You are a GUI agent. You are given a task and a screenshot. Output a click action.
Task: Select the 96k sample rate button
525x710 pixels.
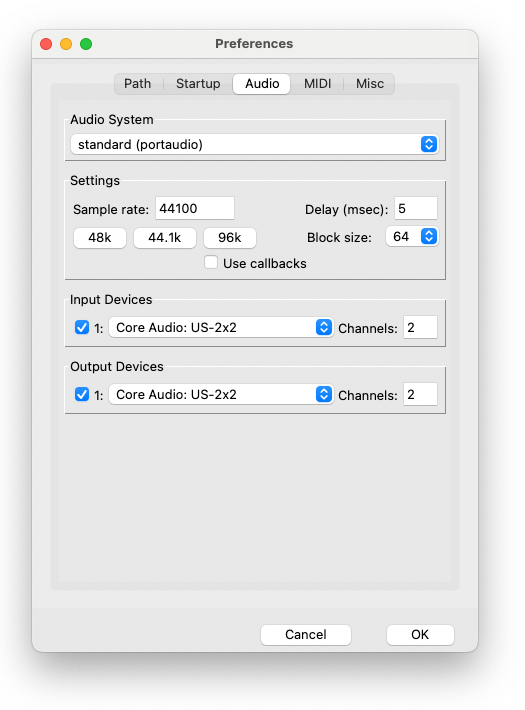pyautogui.click(x=230, y=238)
